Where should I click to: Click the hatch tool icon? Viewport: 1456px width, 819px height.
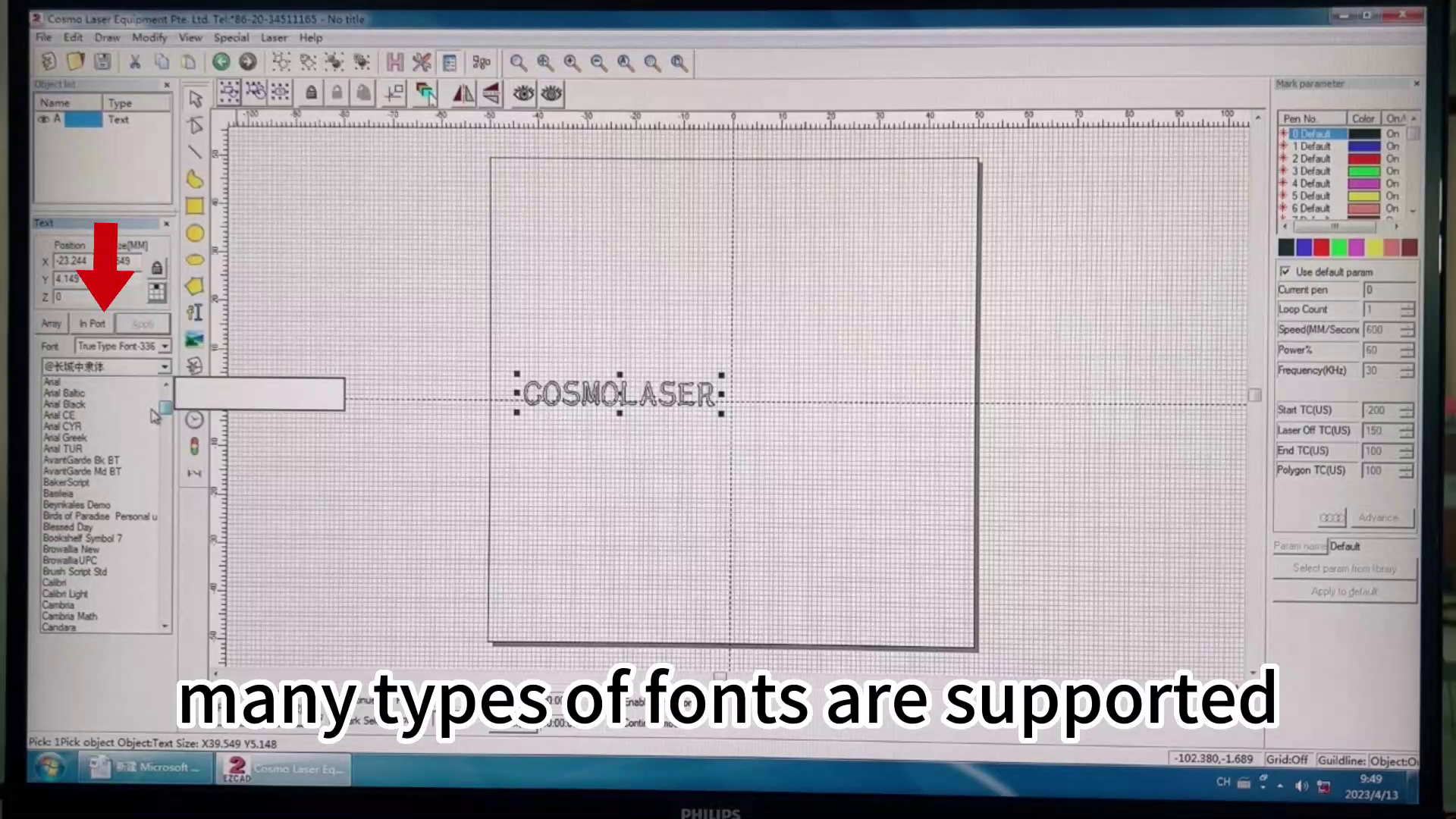pos(394,62)
